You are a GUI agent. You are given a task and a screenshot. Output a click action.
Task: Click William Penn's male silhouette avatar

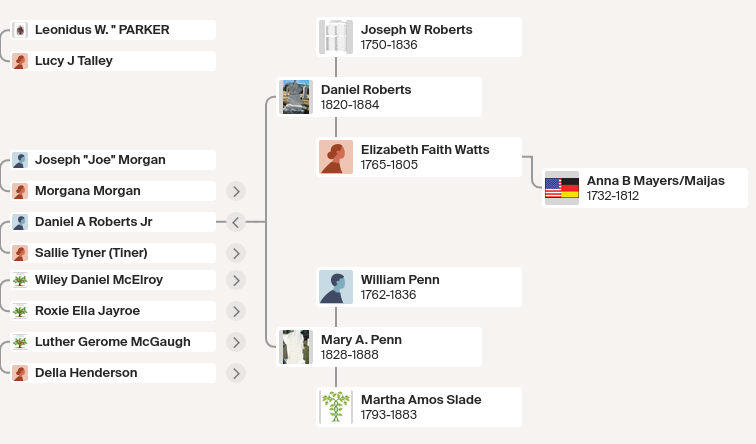coord(336,287)
